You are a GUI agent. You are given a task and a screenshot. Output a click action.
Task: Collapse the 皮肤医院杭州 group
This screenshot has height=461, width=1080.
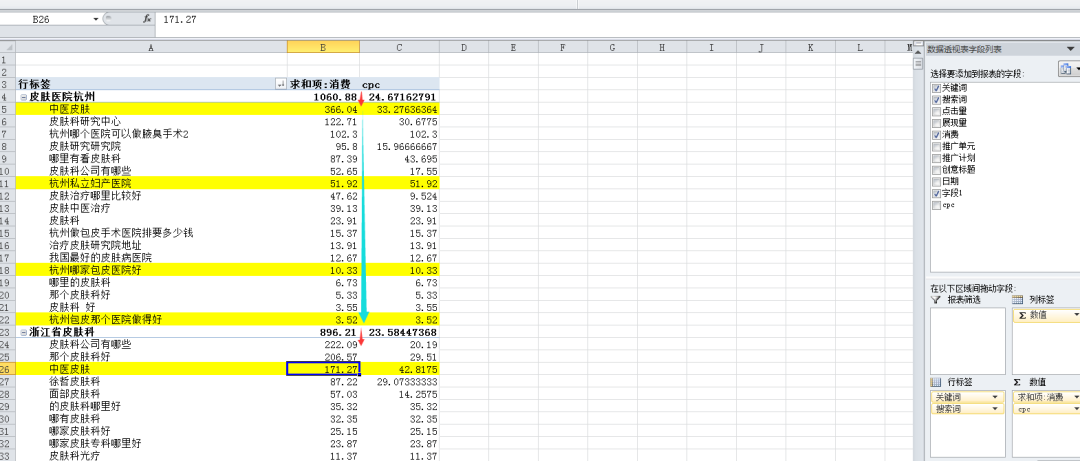point(22,97)
